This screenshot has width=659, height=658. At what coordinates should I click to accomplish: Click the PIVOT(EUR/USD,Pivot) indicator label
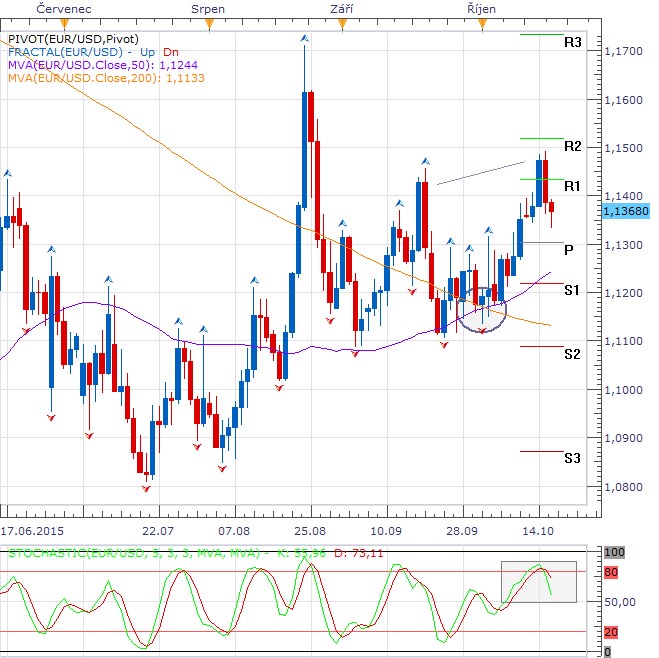73,39
